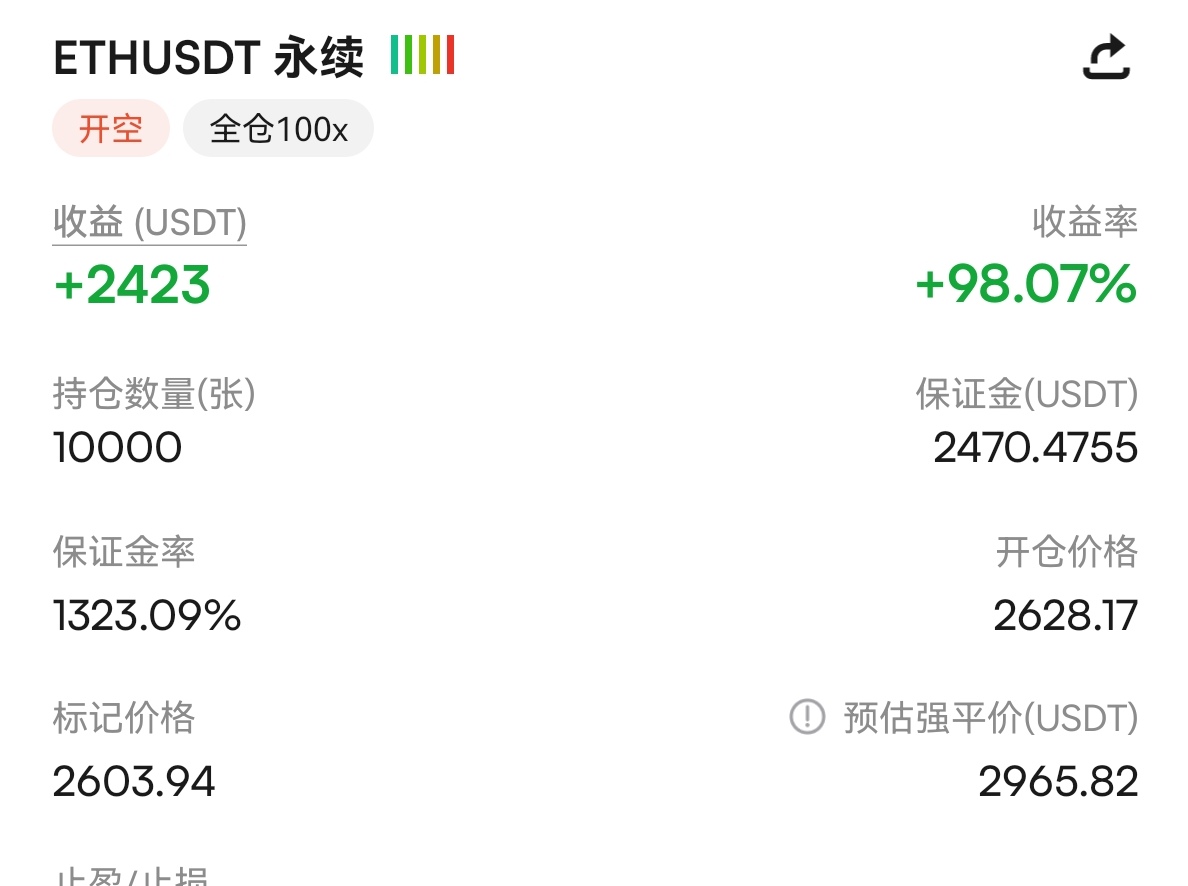This screenshot has width=1188, height=886.
Task: Tap the 标记价格 label
Action: 123,717
